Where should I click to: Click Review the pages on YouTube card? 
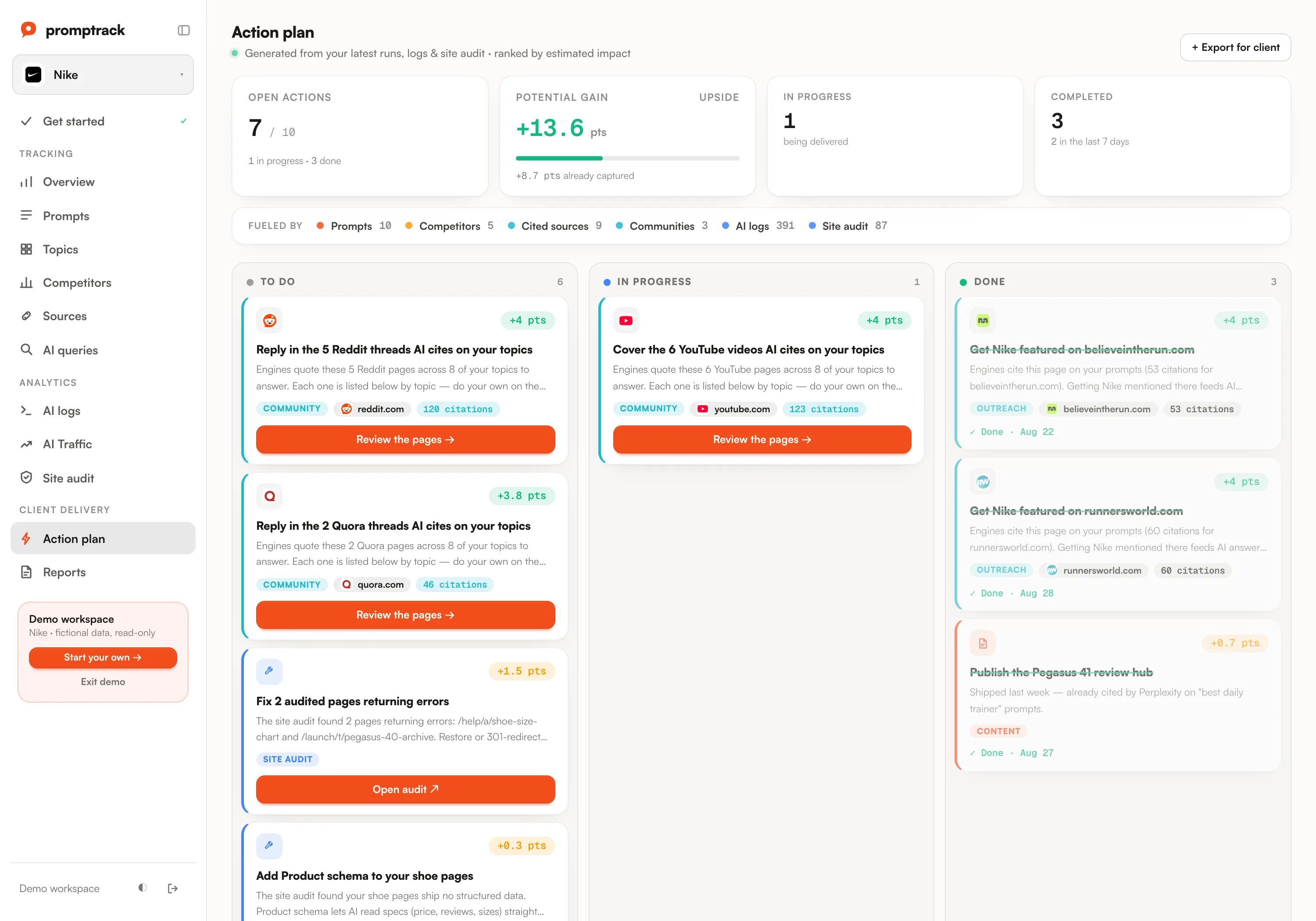762,439
